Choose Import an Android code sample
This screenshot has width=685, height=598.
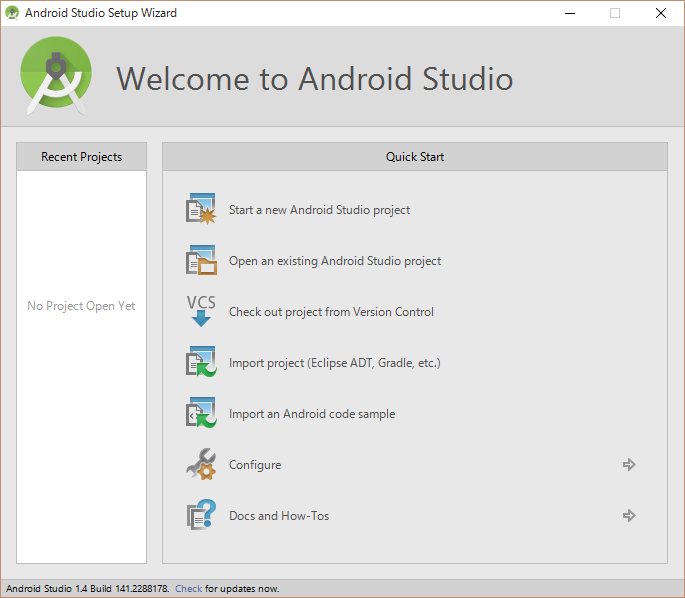[x=312, y=414]
